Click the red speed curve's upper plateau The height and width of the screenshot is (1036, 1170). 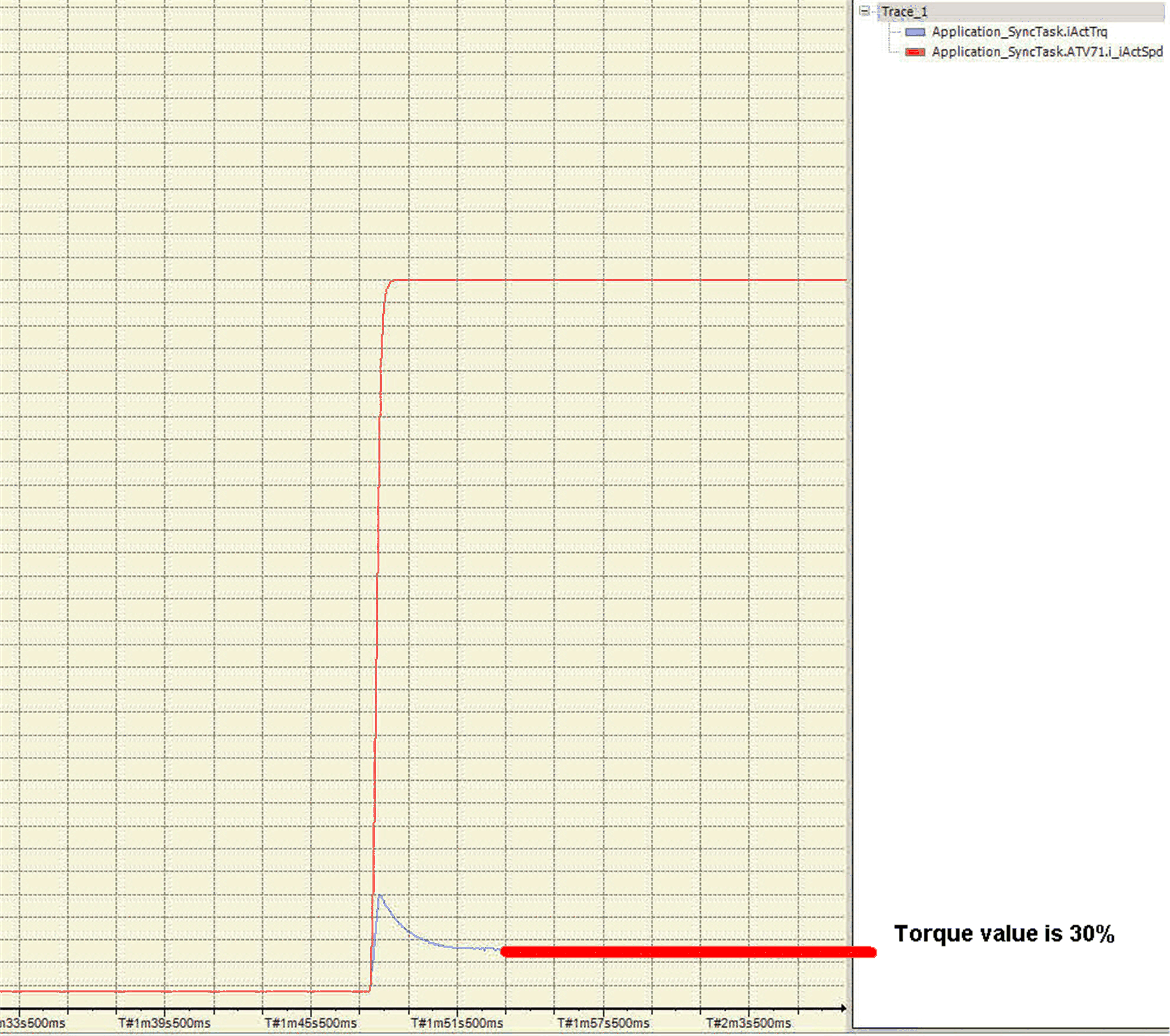coord(618,280)
